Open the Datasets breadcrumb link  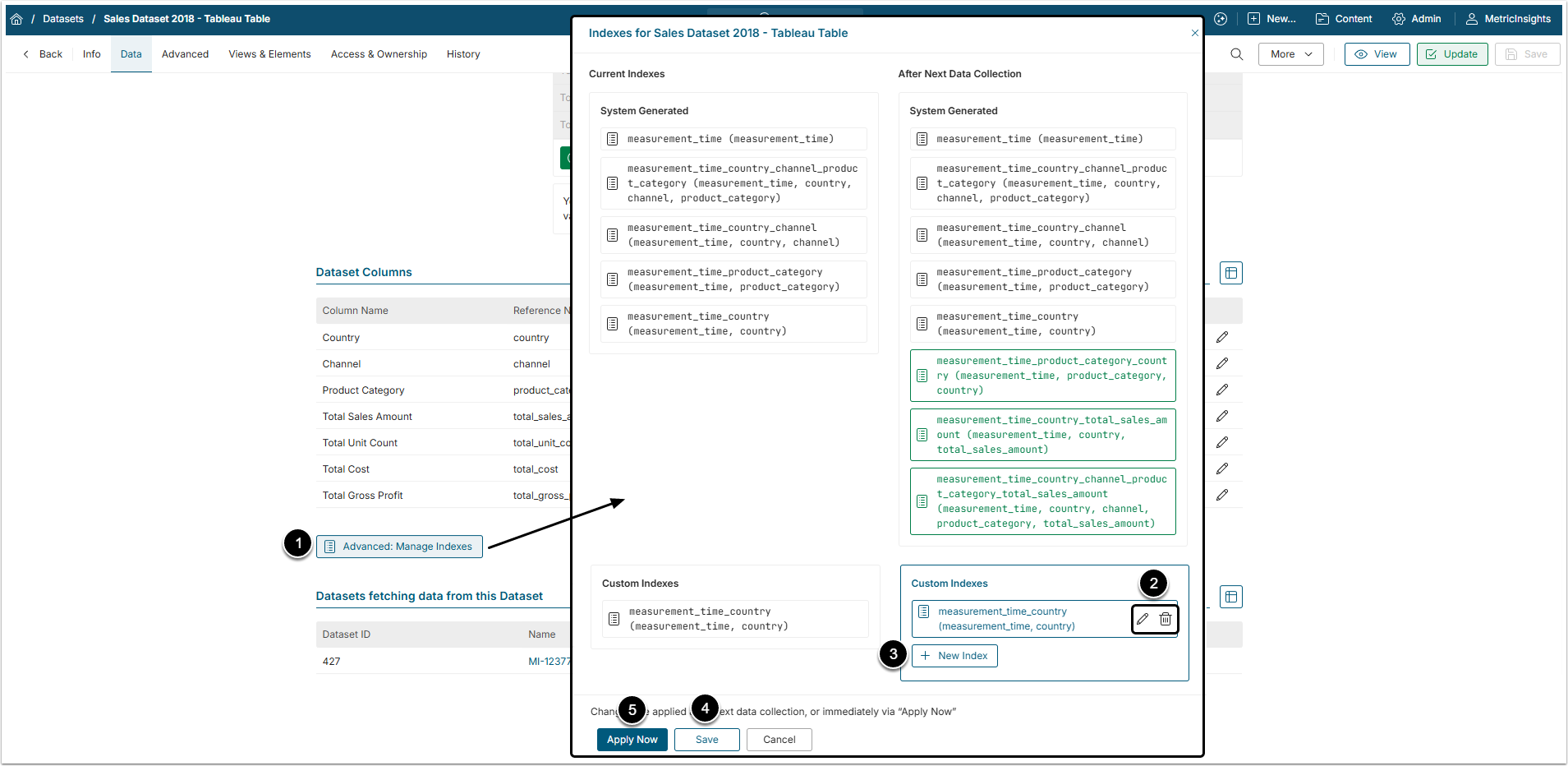coord(63,19)
